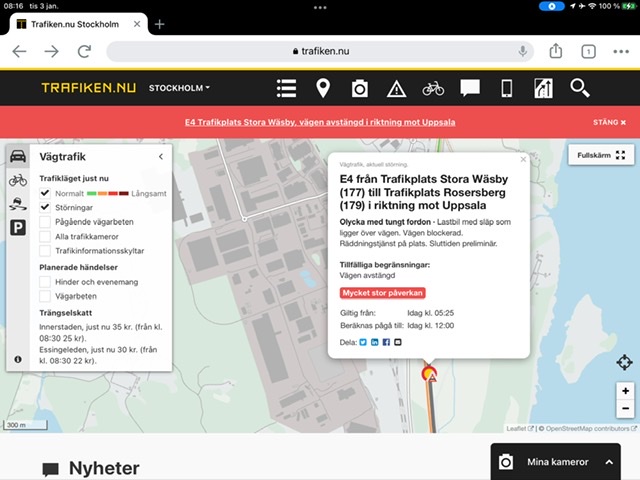
Task: Open the search magnifier icon
Action: (580, 88)
